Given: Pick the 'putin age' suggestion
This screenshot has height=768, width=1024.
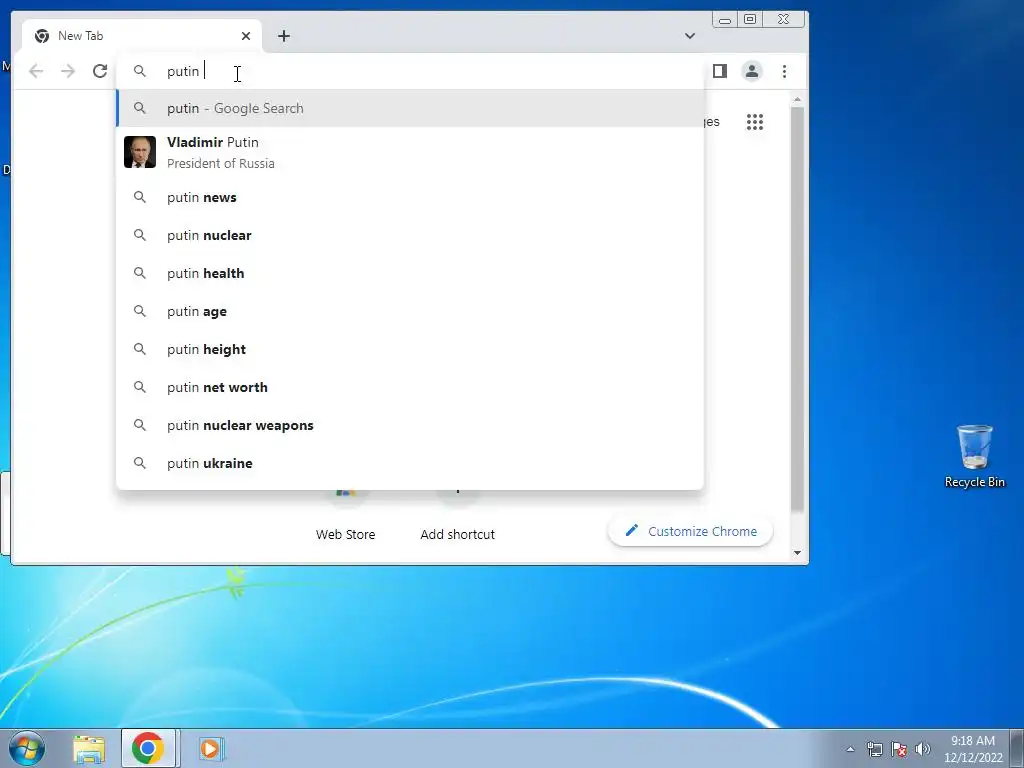Looking at the screenshot, I should click(x=410, y=312).
